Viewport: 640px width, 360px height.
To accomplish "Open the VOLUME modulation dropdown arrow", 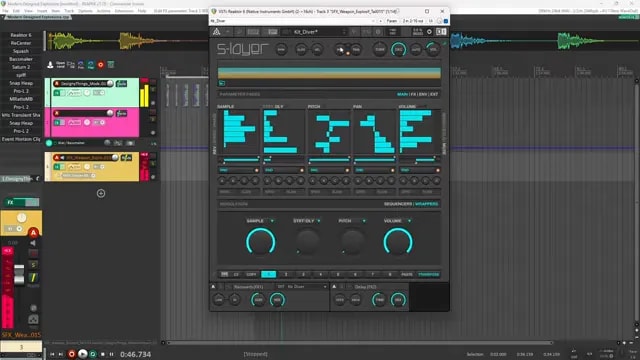I will tap(409, 221).
